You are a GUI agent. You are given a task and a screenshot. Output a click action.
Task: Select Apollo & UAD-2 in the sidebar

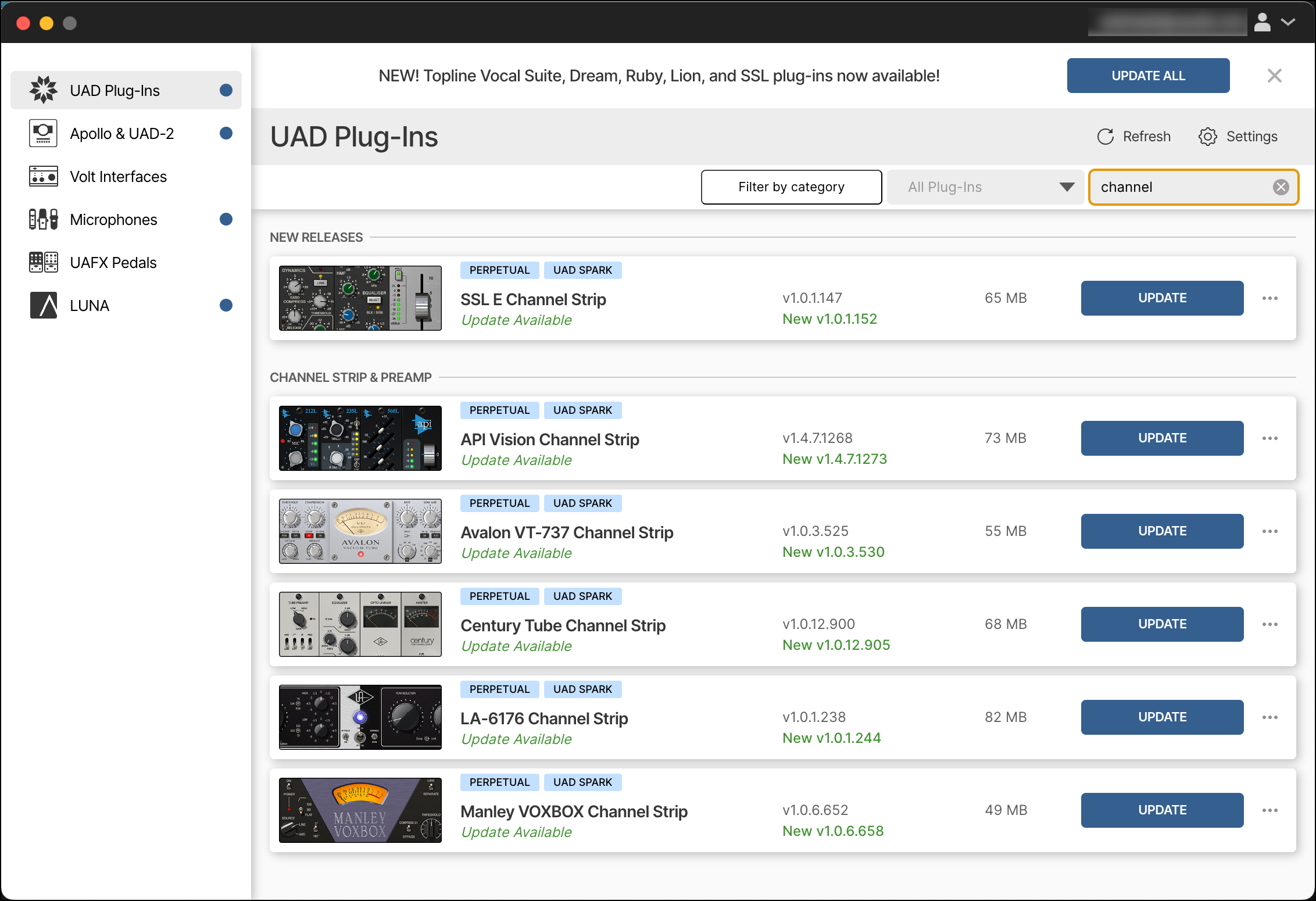coord(126,133)
